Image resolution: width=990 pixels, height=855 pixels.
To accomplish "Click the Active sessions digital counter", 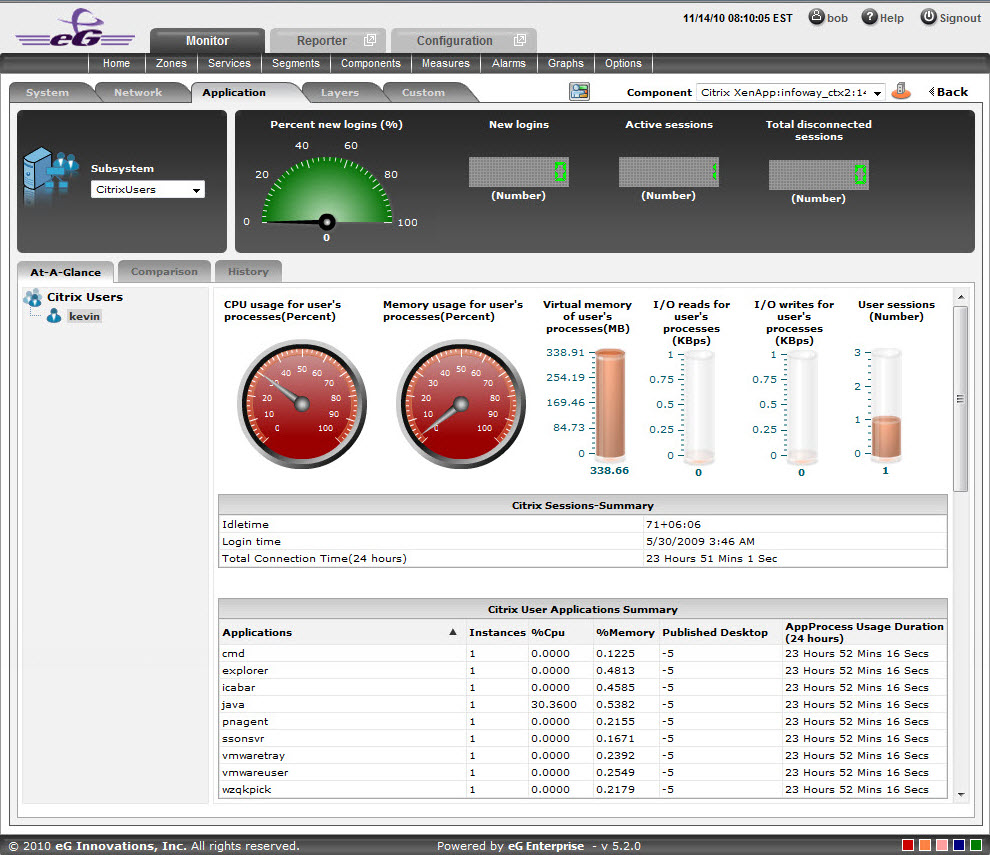I will 669,172.
